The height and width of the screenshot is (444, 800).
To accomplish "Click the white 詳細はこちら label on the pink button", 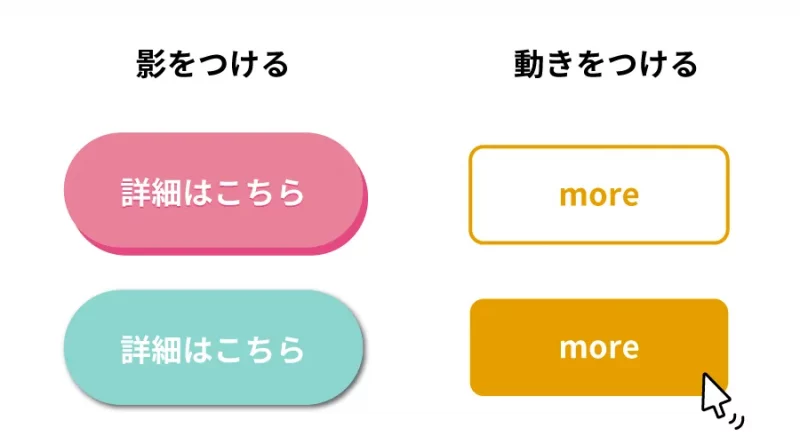I will click(212, 191).
